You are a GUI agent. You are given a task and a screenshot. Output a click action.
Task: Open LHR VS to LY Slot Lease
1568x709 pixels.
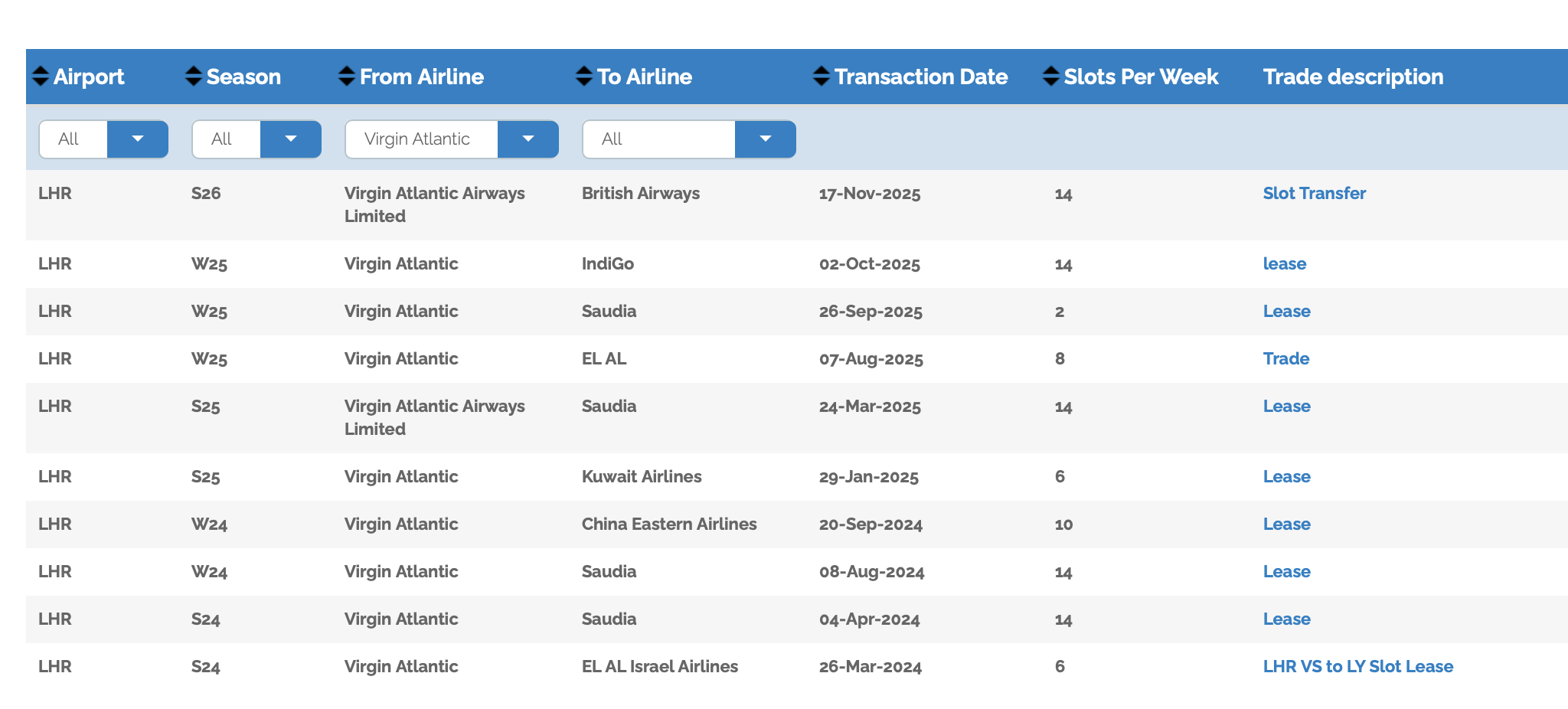[x=1358, y=666]
